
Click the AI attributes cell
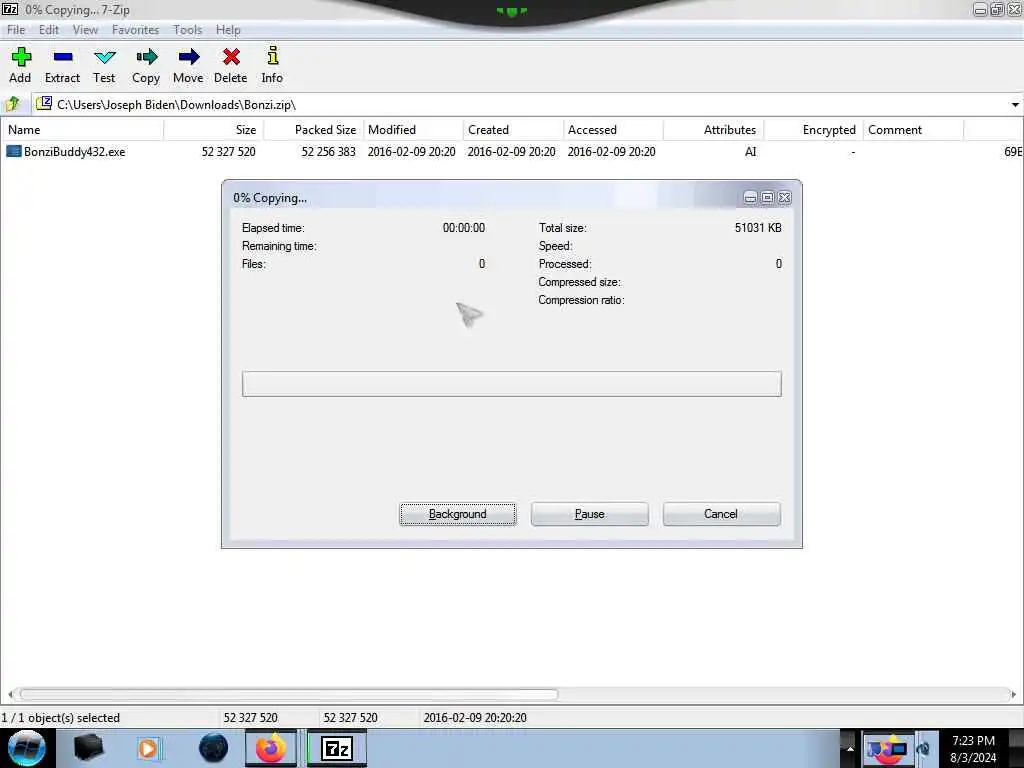pyautogui.click(x=750, y=152)
